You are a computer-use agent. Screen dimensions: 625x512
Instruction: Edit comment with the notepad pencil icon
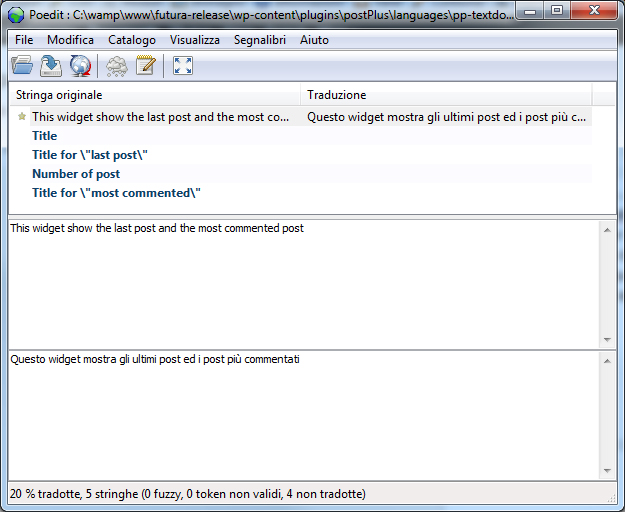tap(146, 65)
